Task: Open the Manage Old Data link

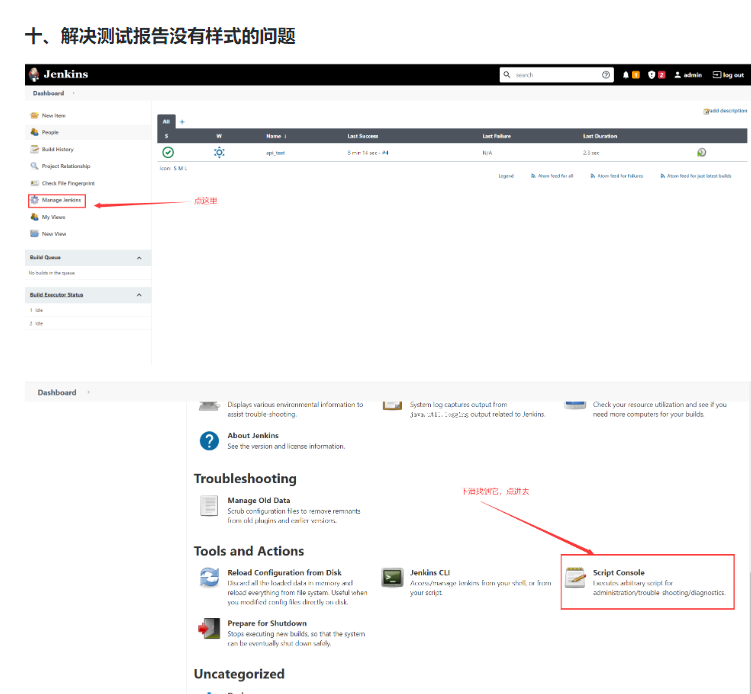Action: click(259, 500)
